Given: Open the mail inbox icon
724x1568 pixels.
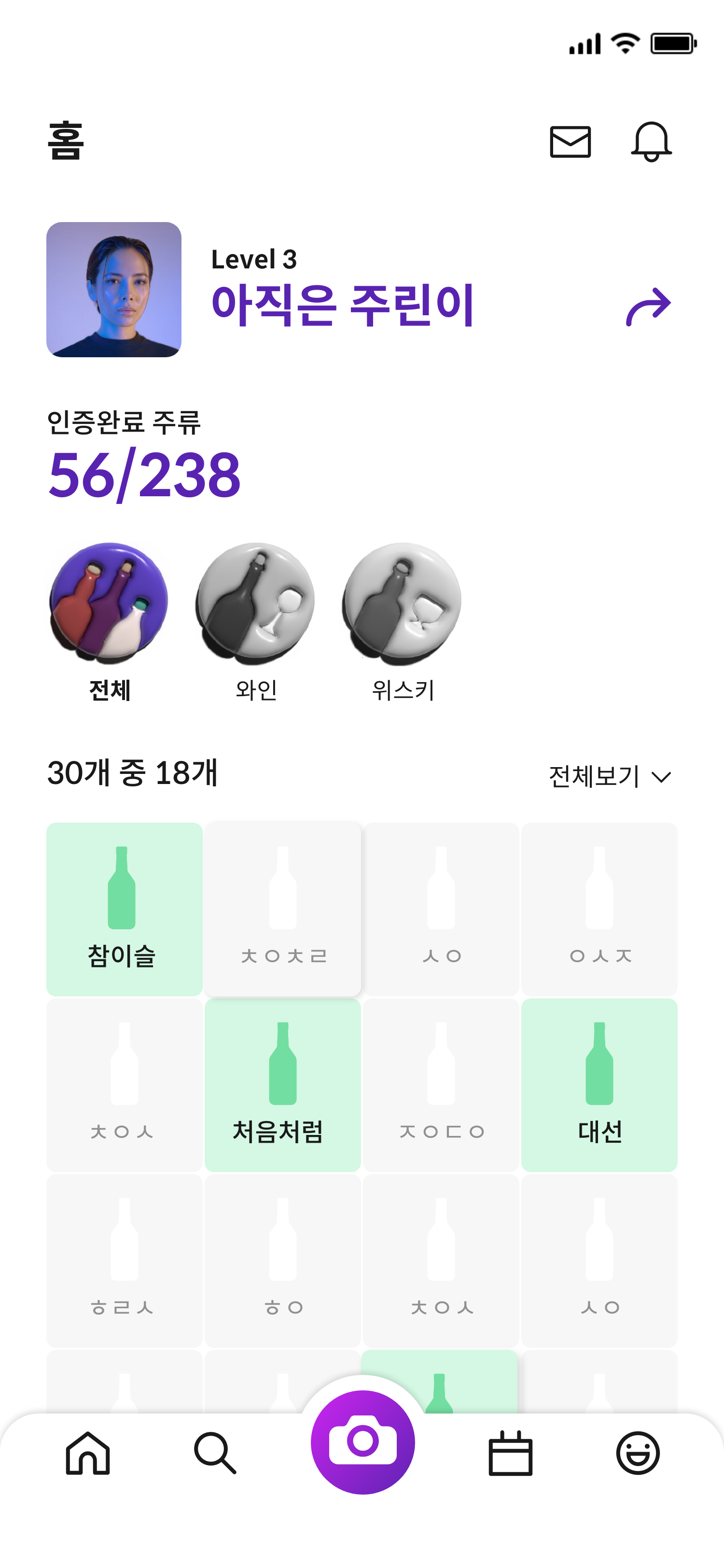Looking at the screenshot, I should point(570,142).
